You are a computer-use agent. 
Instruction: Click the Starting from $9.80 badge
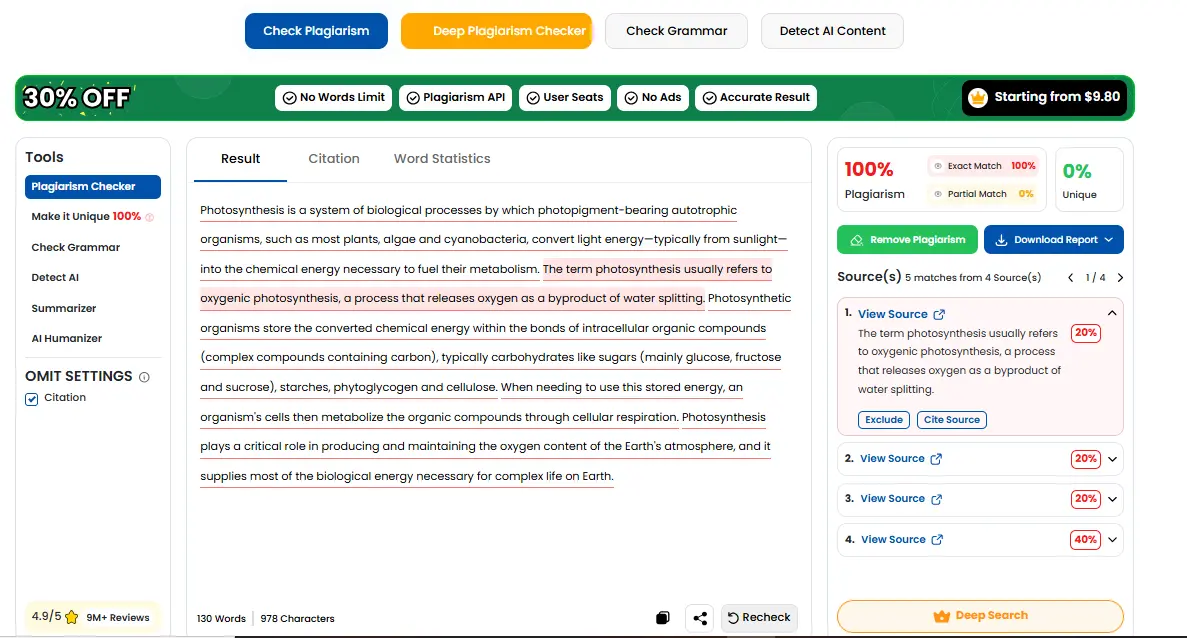click(1045, 98)
